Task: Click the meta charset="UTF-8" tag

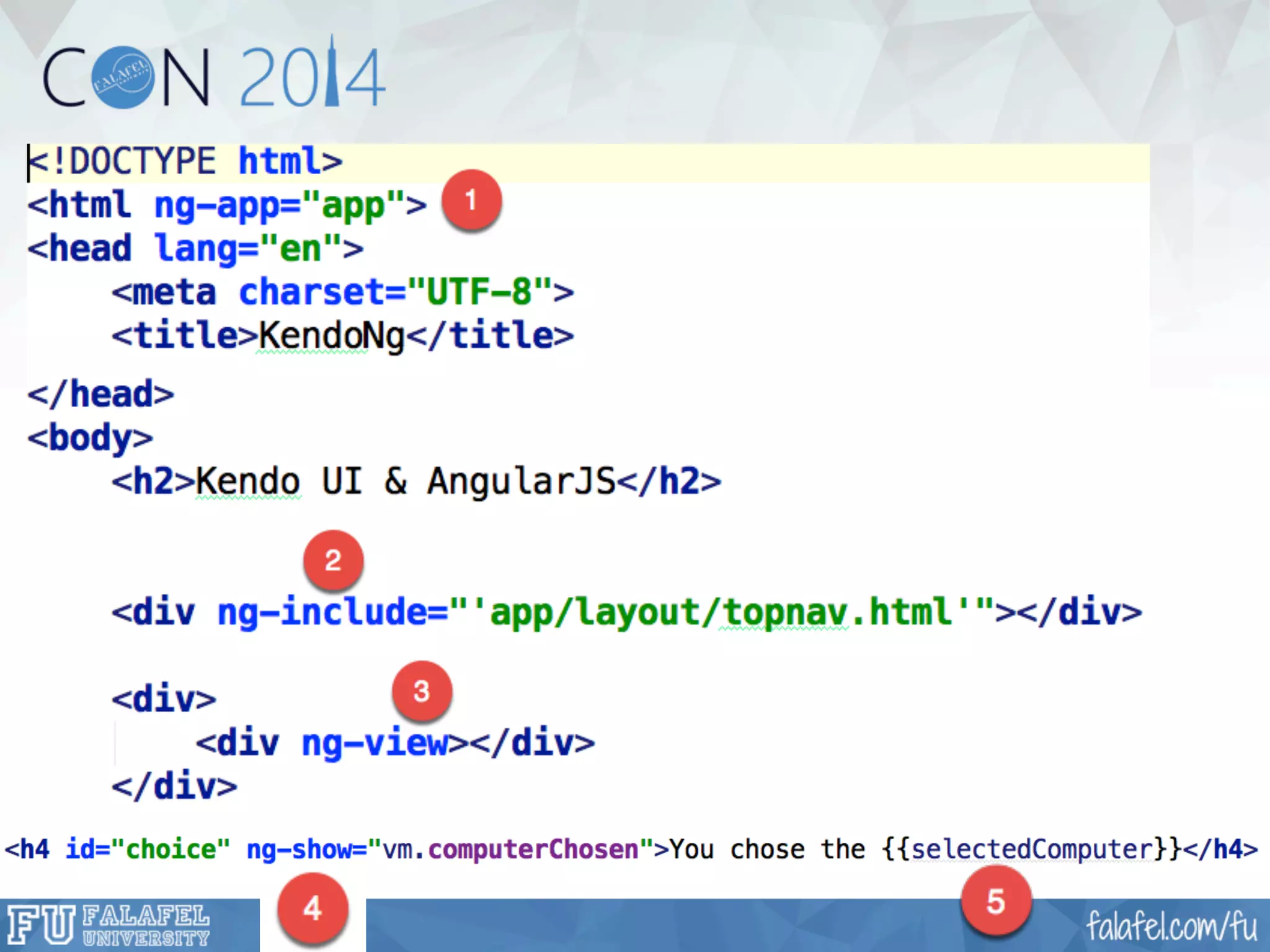Action: tap(342, 293)
